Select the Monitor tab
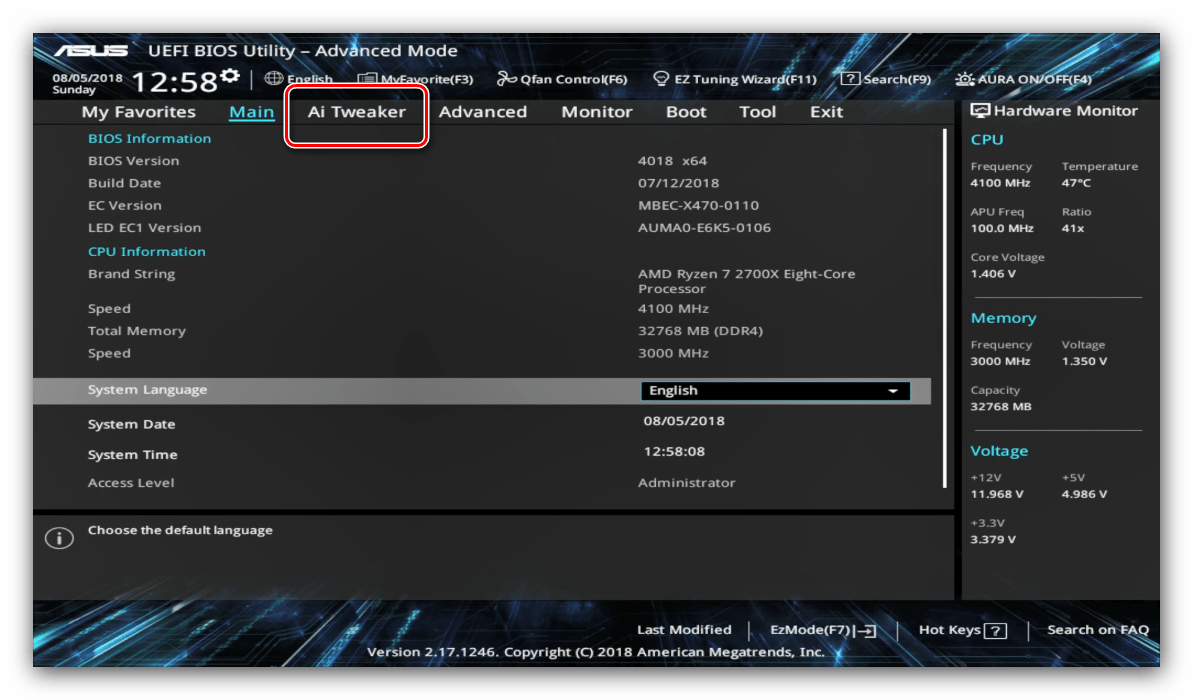Screen dimensions: 1193x700 point(597,112)
